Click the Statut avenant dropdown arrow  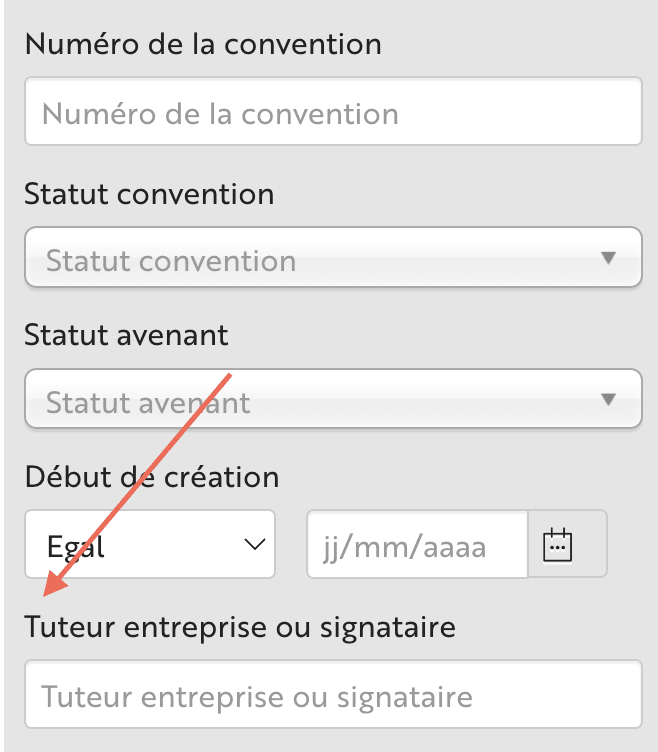coord(607,400)
